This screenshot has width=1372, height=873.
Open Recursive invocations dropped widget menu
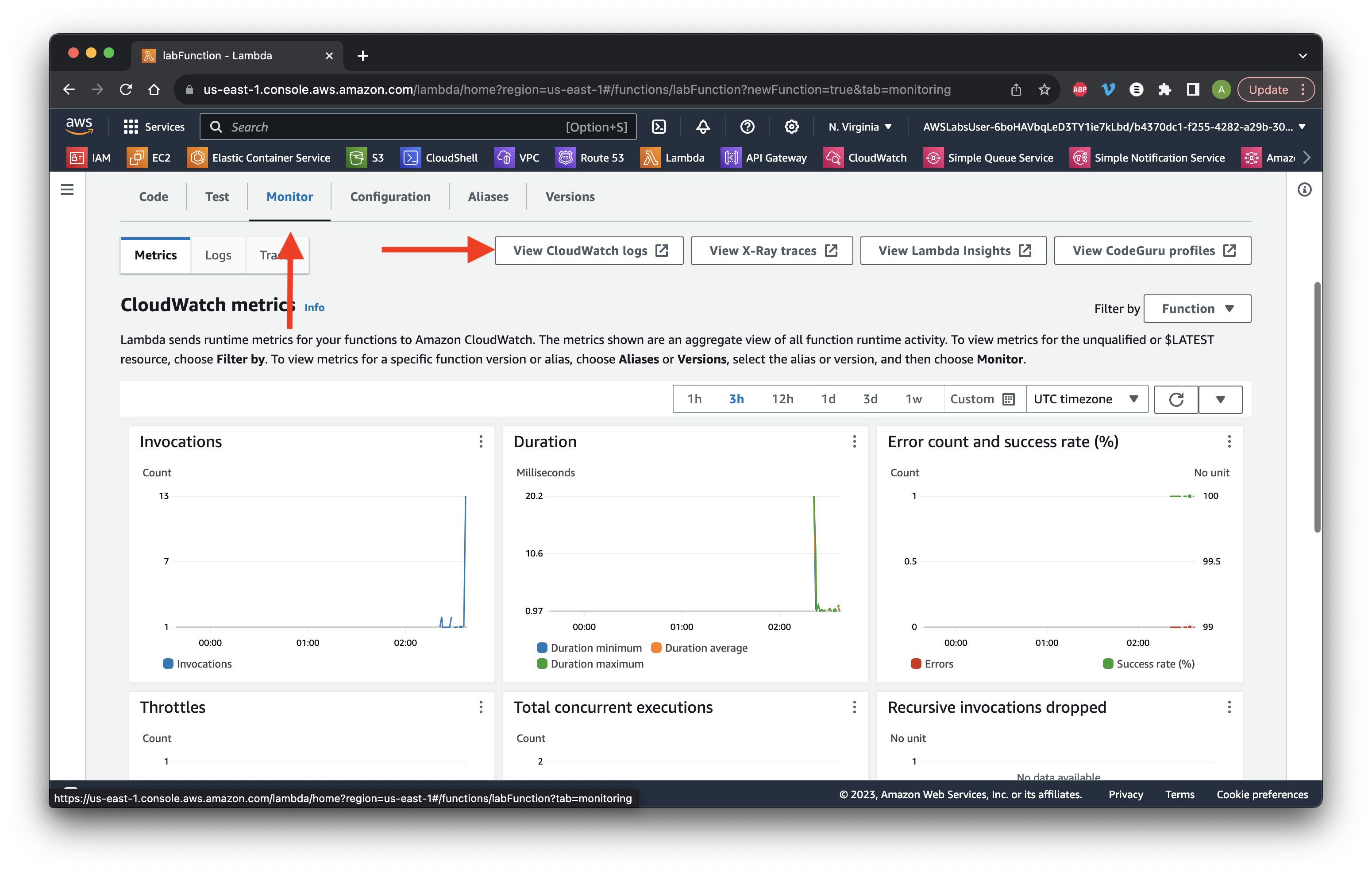pos(1229,707)
